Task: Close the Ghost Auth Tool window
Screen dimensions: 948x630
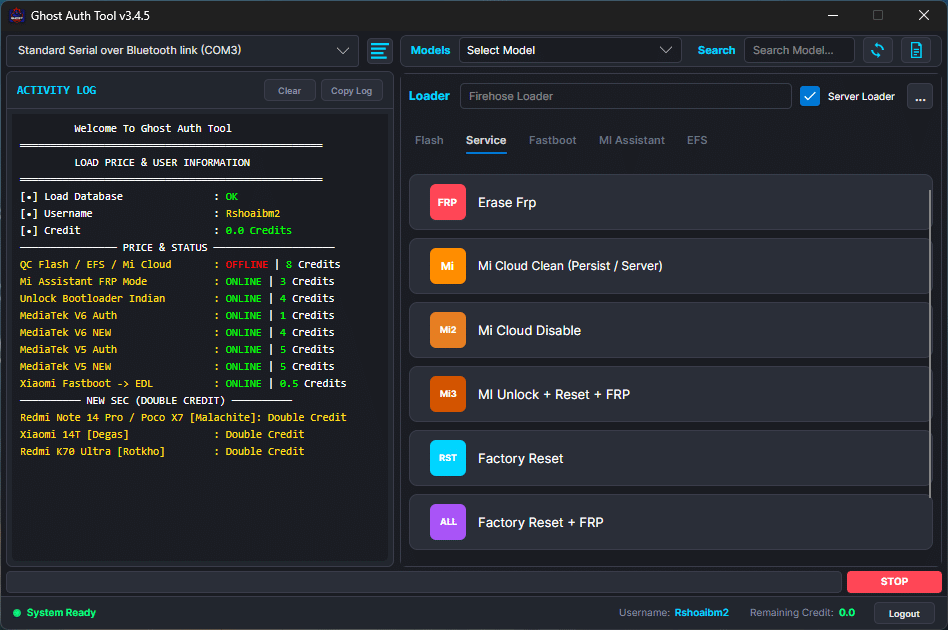Action: click(x=923, y=15)
